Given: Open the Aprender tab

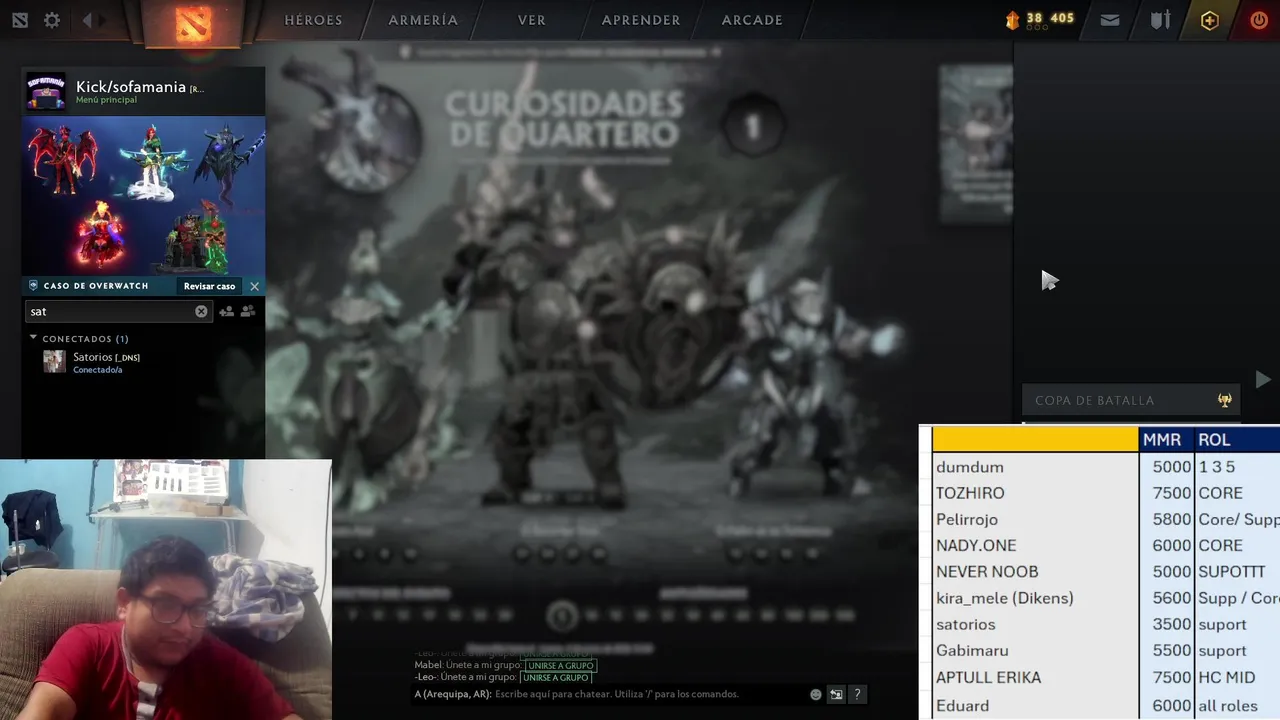Looking at the screenshot, I should pyautogui.click(x=641, y=20).
